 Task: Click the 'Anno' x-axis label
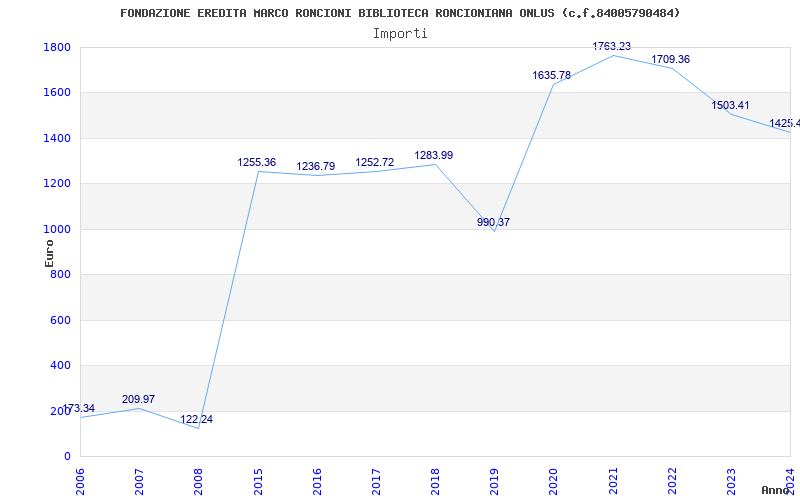(776, 490)
